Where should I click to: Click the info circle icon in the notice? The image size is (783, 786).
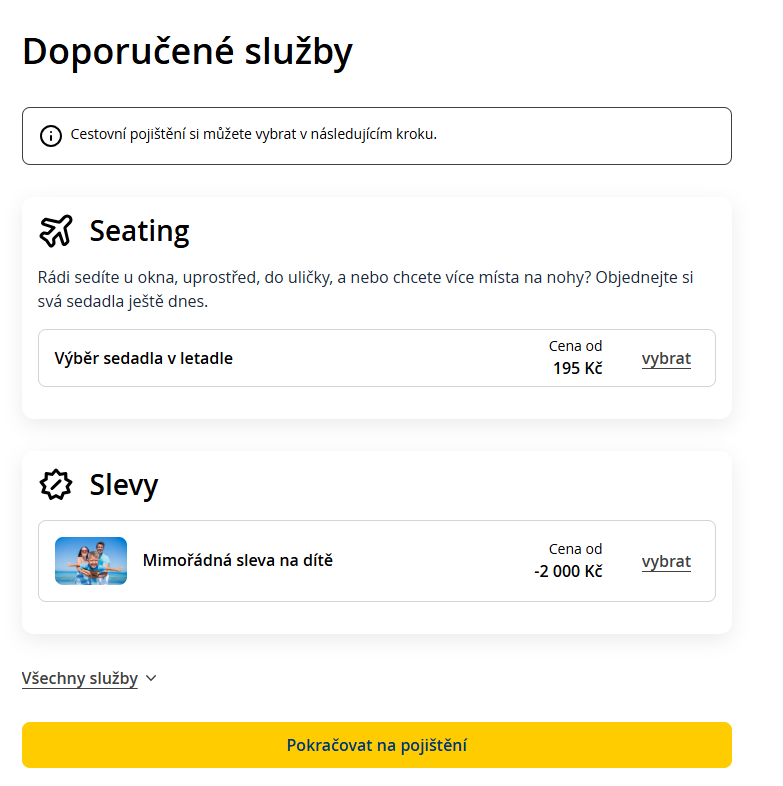(x=50, y=136)
